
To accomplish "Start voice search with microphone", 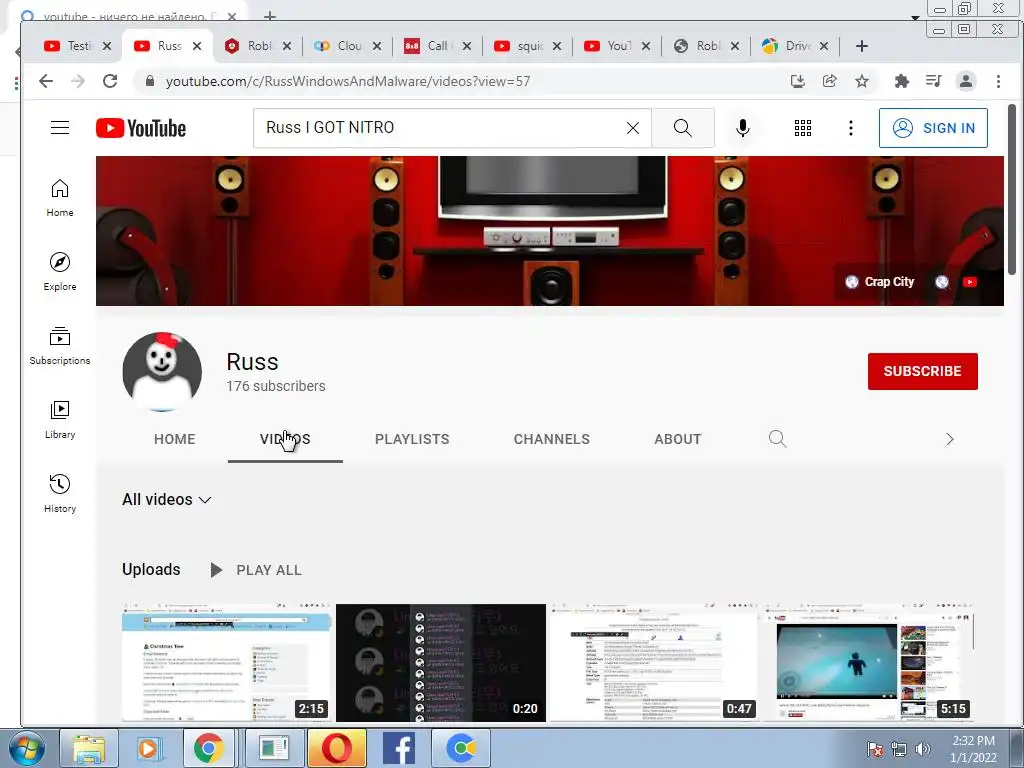I will click(743, 128).
